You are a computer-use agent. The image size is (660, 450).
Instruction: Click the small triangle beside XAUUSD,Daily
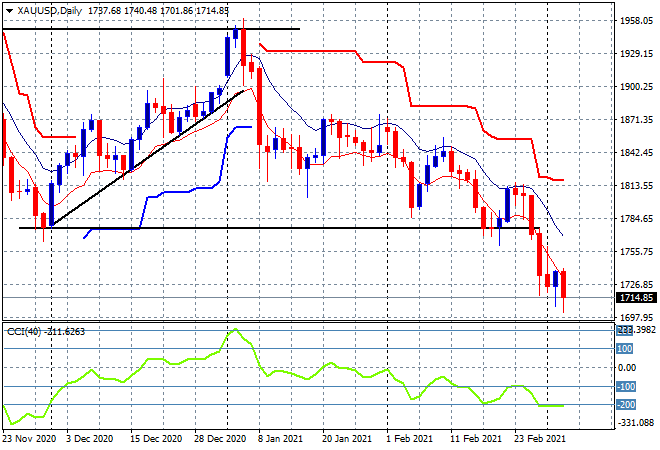9,11
